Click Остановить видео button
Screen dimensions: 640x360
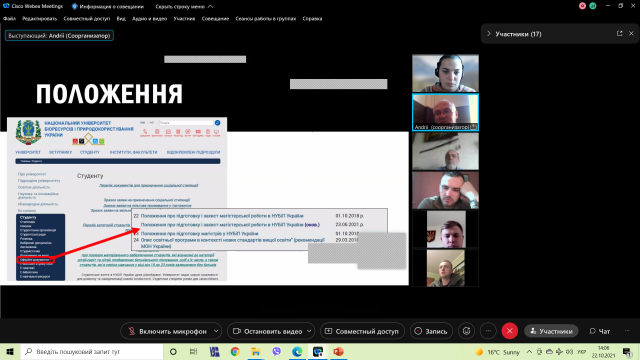[x=267, y=331]
